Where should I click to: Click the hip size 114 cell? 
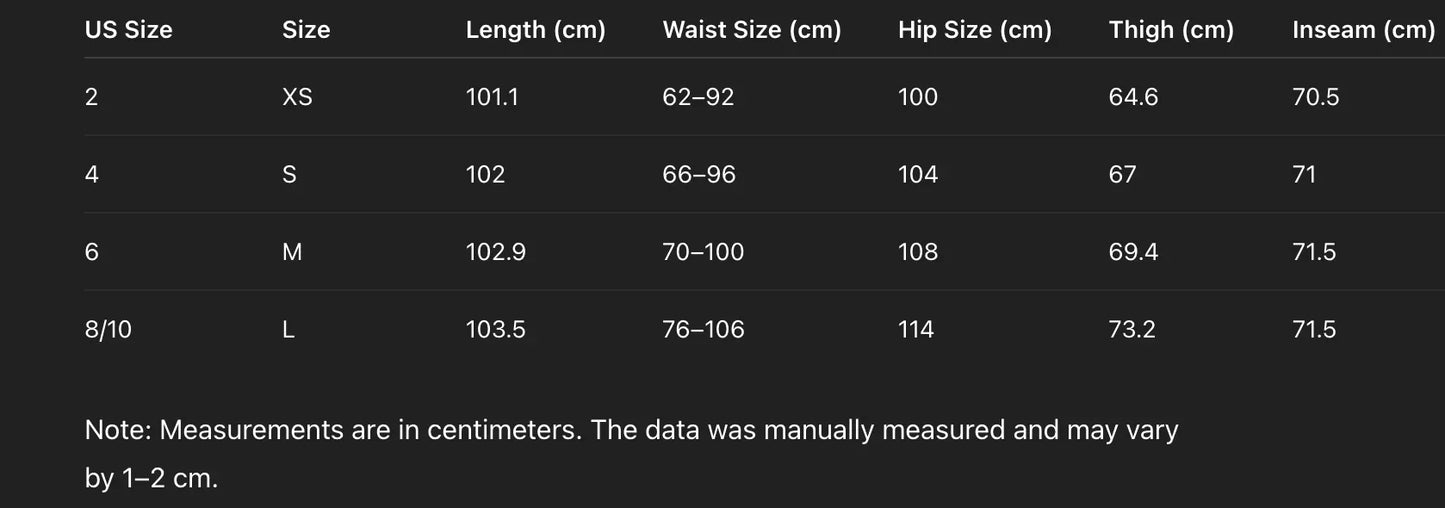[x=916, y=329]
